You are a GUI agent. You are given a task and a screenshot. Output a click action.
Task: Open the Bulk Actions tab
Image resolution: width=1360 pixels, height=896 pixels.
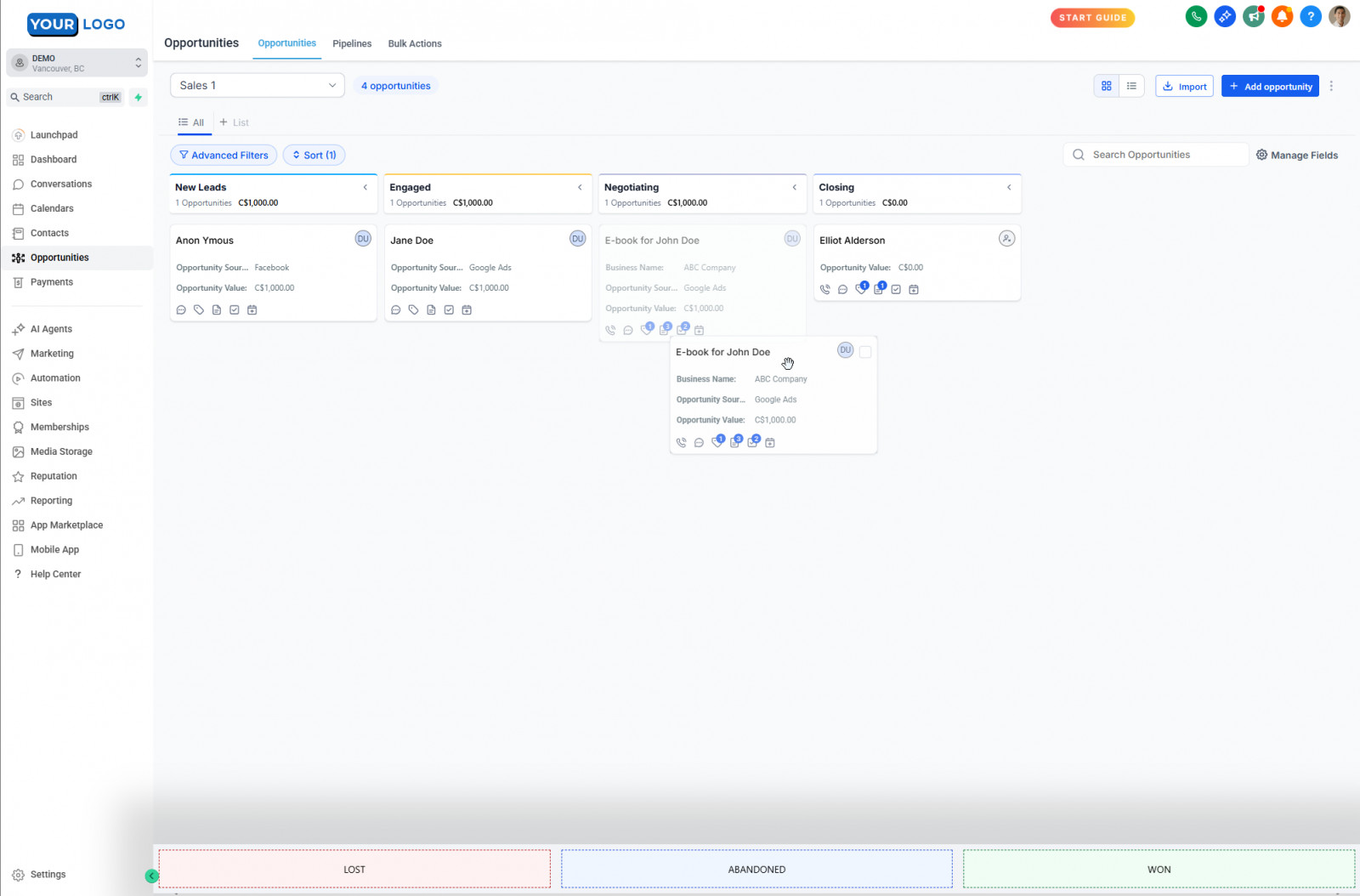pyautogui.click(x=415, y=43)
